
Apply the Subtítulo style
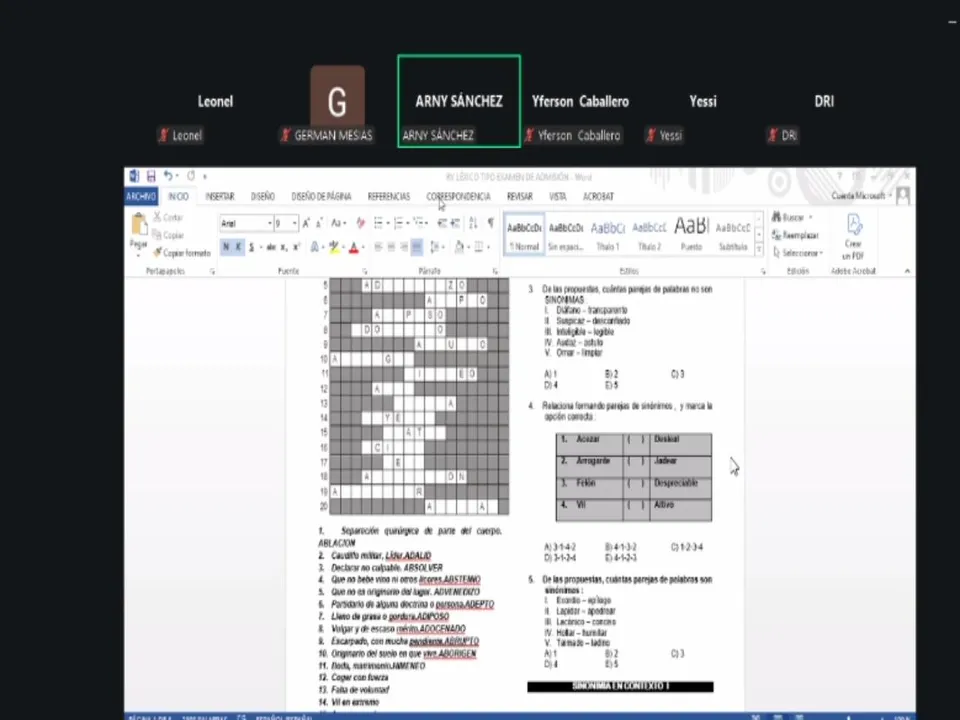click(x=733, y=235)
